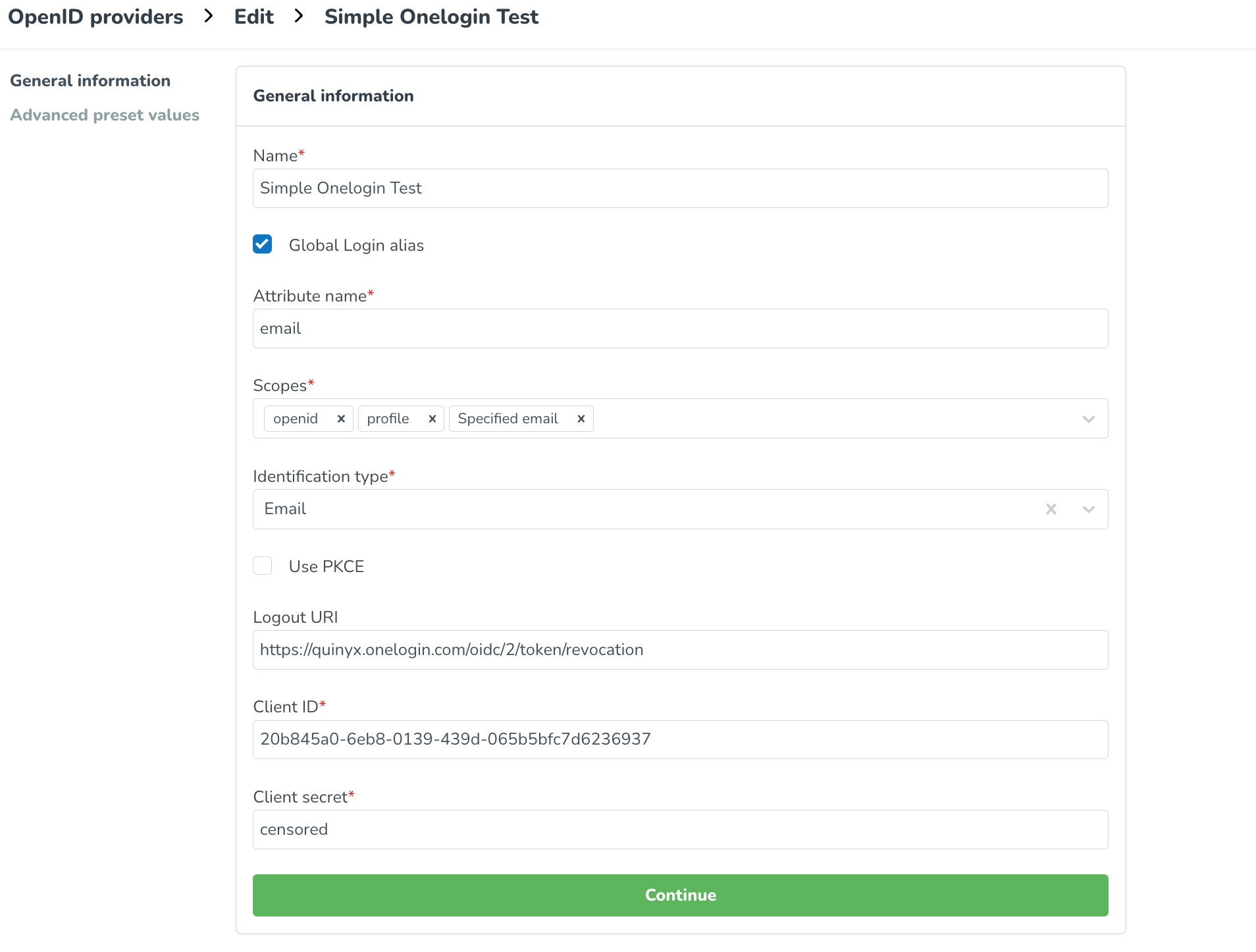Remove the openid scope tag
Viewport: 1256px width, 952px height.
[341, 419]
